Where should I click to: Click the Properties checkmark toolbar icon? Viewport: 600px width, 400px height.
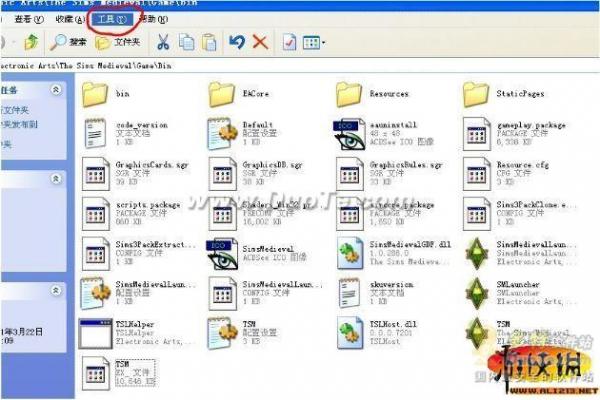coord(289,42)
